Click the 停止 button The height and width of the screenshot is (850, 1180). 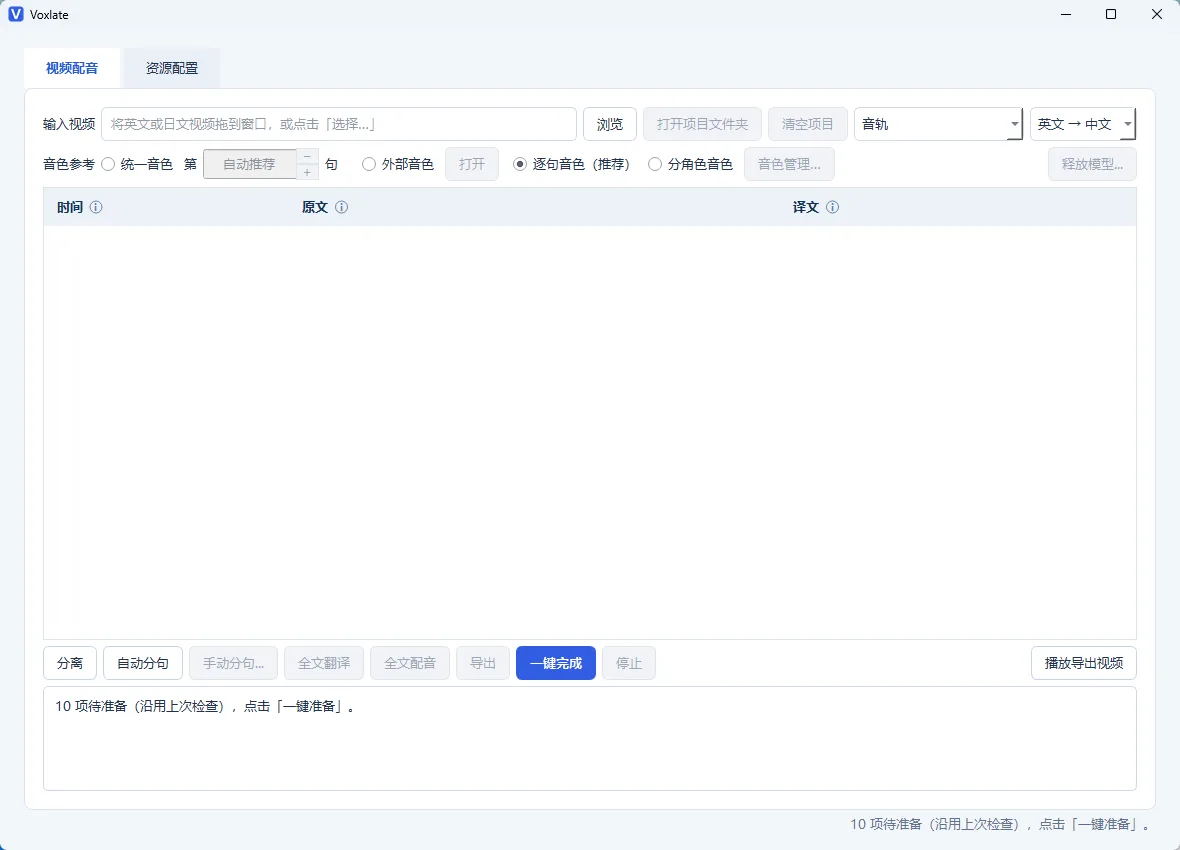tap(628, 663)
